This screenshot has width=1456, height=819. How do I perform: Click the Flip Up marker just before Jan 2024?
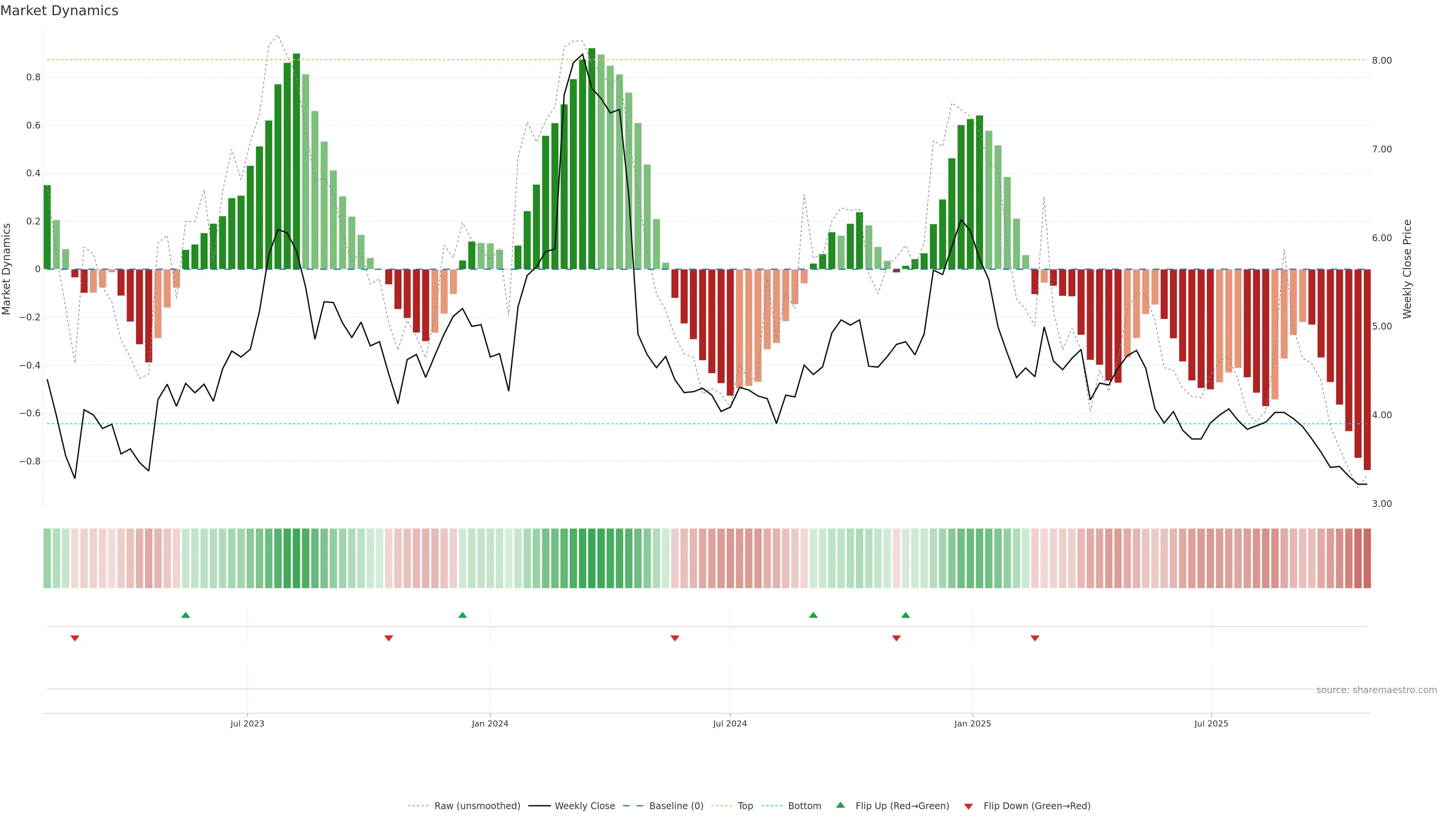[x=462, y=615]
